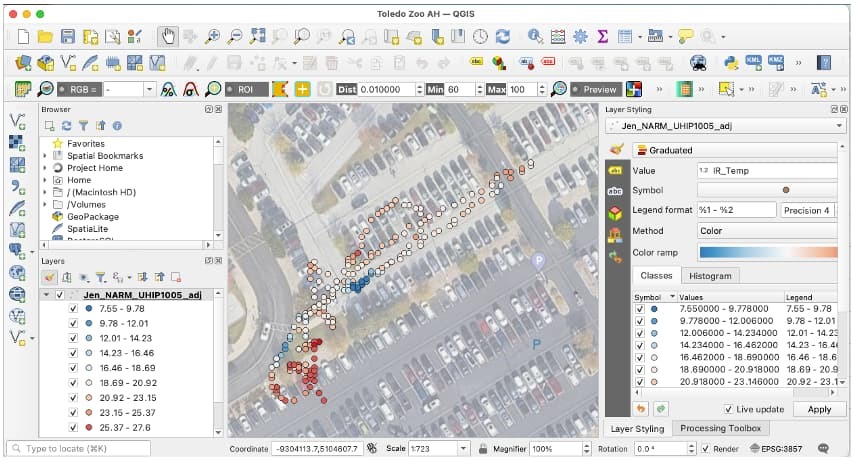
Task: Open the Statistical Summary sigma icon
Action: coord(603,36)
